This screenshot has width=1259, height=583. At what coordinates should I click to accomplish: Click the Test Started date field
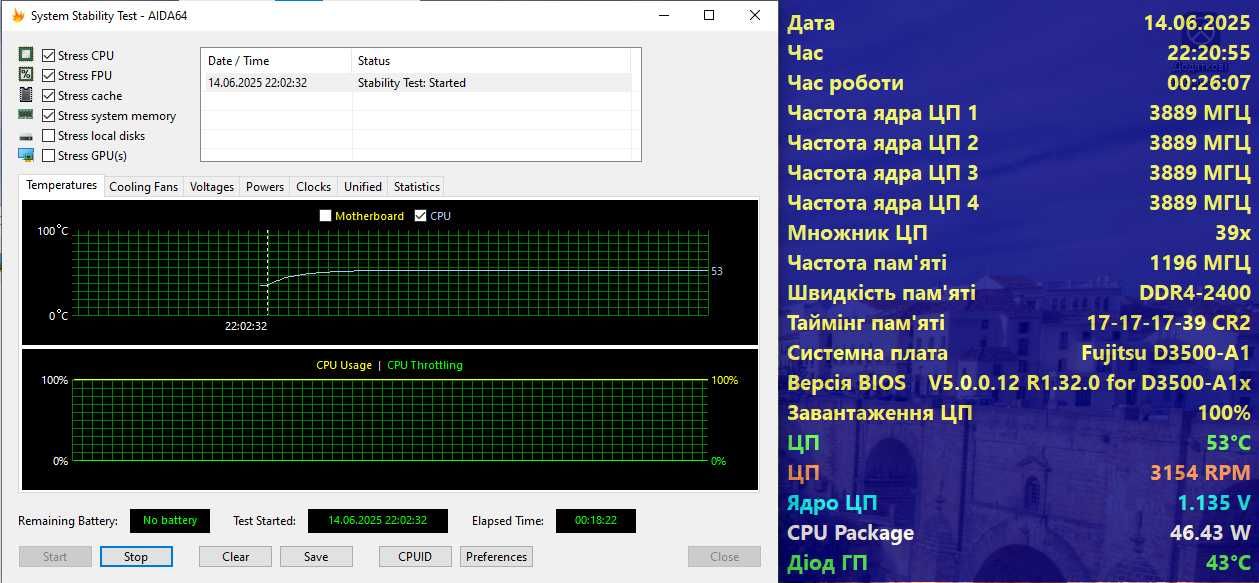pyautogui.click(x=378, y=521)
